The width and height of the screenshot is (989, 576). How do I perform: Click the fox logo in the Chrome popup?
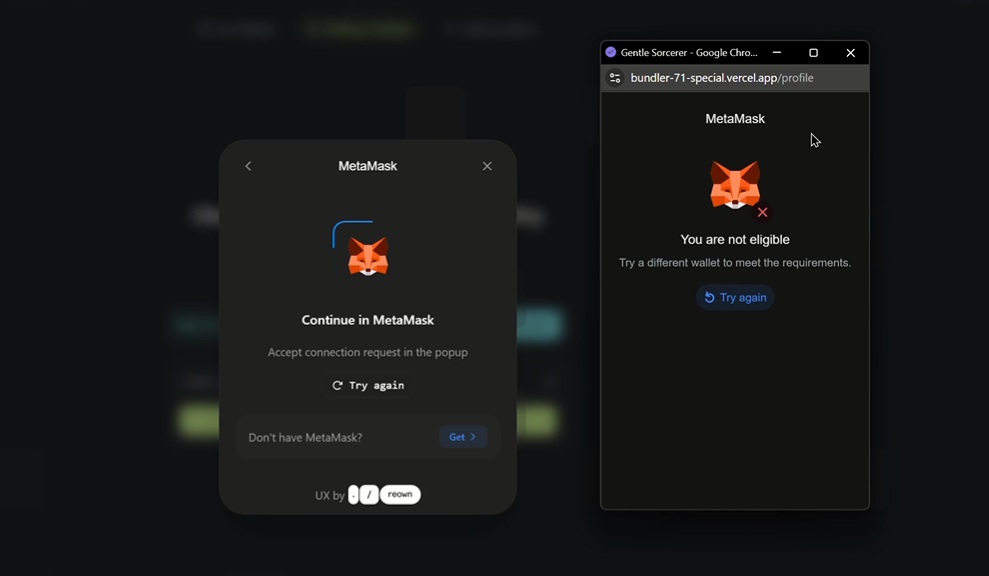tap(735, 184)
